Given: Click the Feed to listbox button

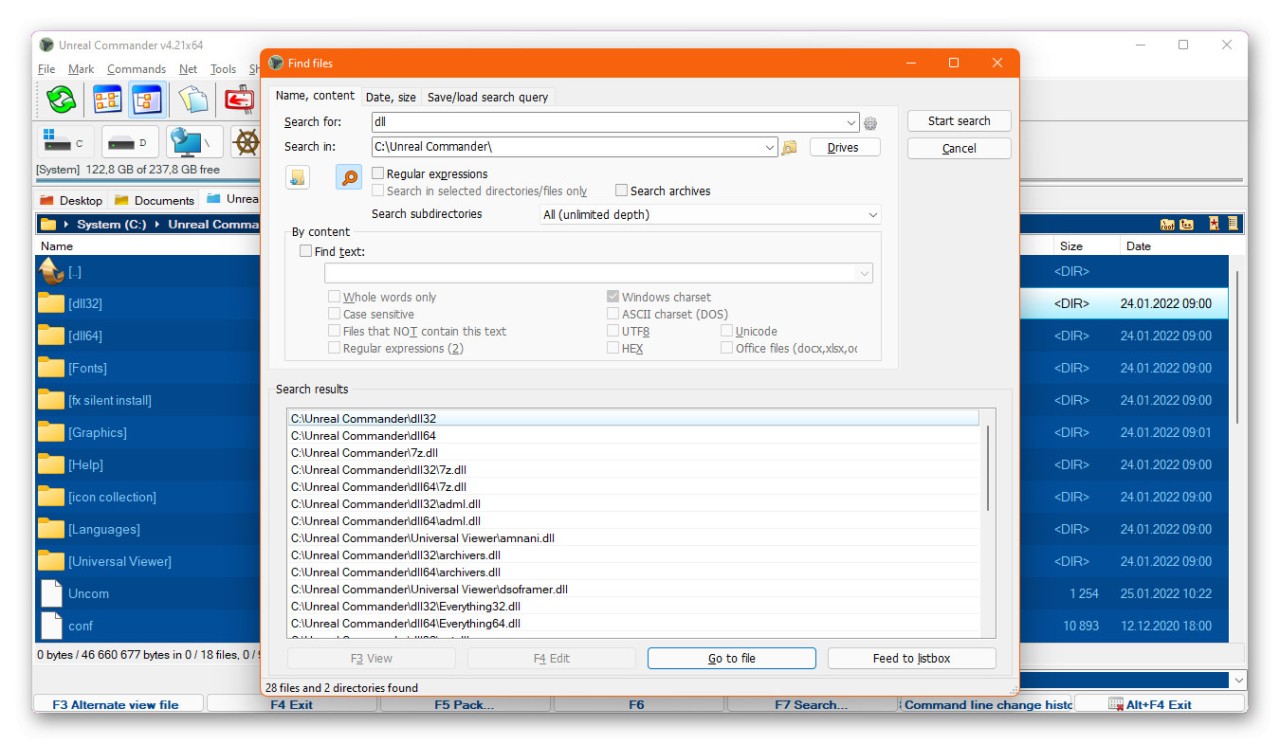Looking at the screenshot, I should 911,658.
